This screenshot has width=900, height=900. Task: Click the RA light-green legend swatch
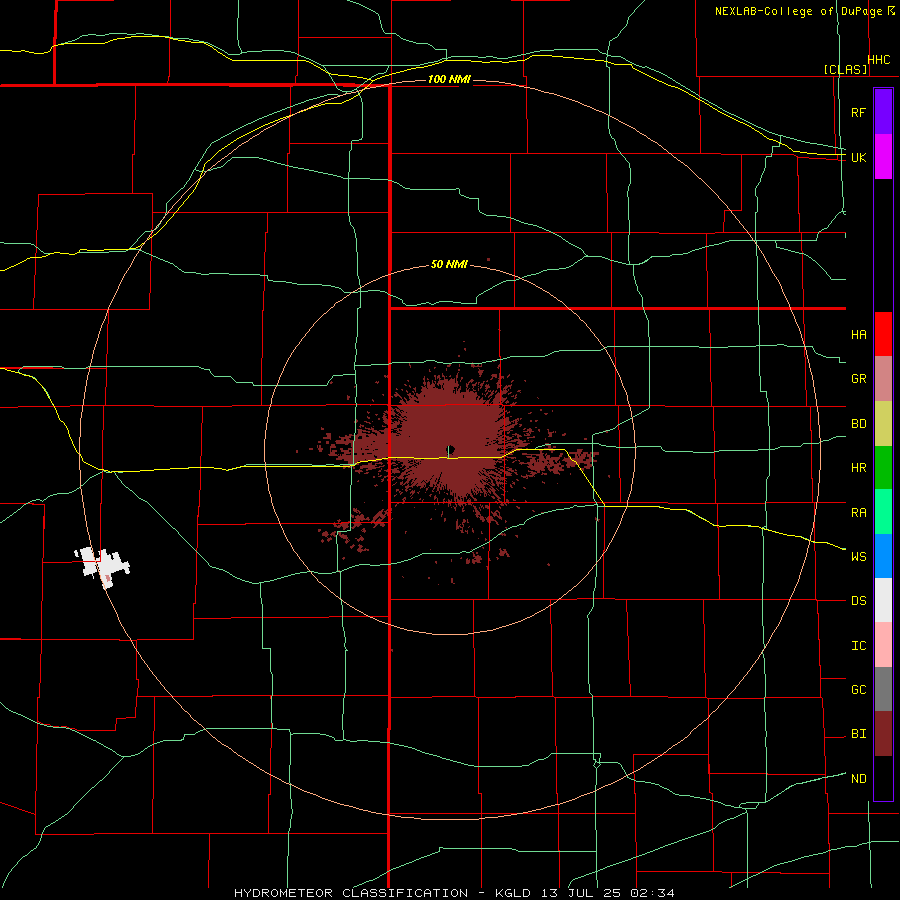click(883, 512)
